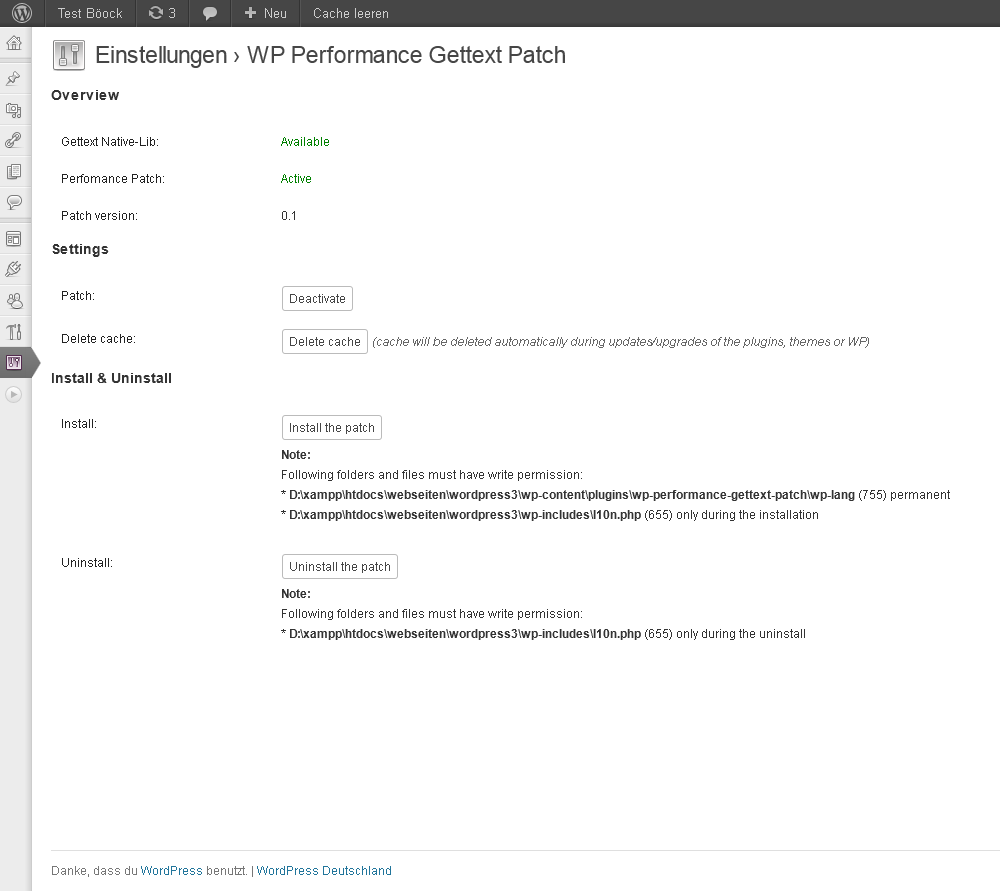Image resolution: width=1000 pixels, height=891 pixels.
Task: Expand the collapsed sidebar menu arrow
Action: [14, 394]
